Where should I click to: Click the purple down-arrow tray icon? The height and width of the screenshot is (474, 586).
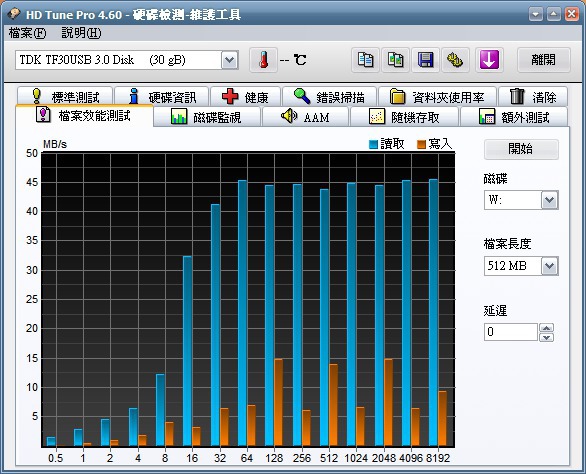click(x=489, y=60)
